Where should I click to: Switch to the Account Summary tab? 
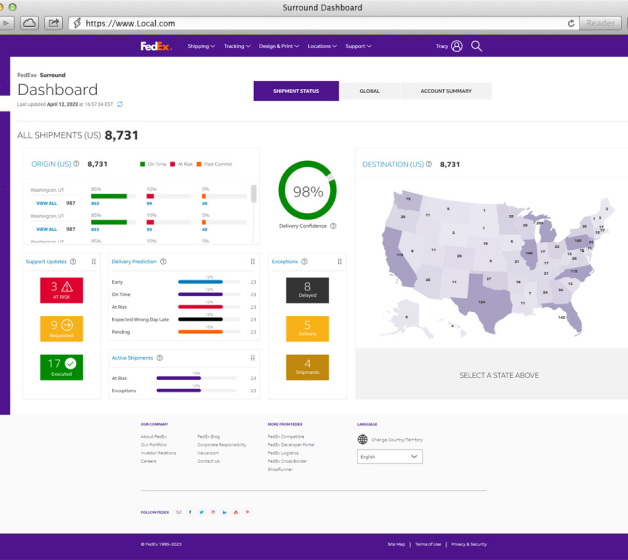tap(446, 91)
